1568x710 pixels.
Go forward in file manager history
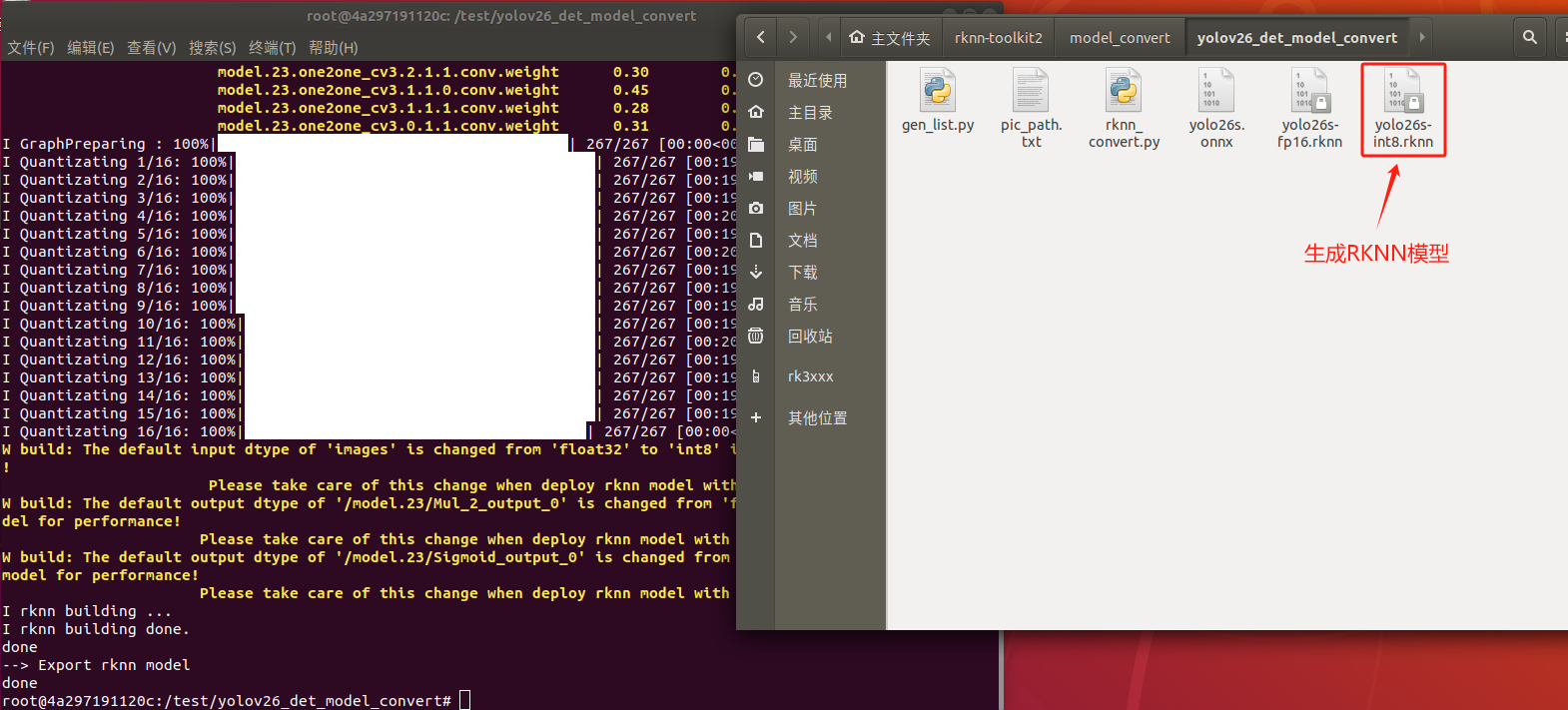click(x=793, y=37)
